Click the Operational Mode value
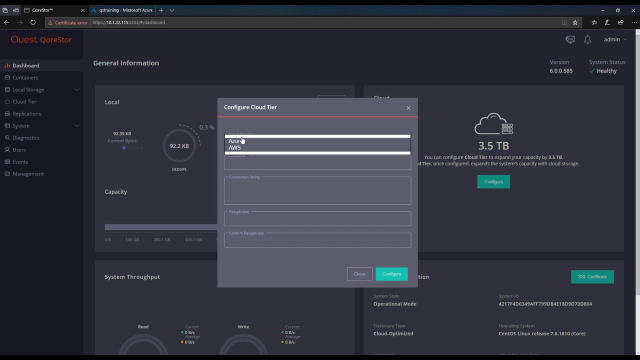 click(395, 304)
